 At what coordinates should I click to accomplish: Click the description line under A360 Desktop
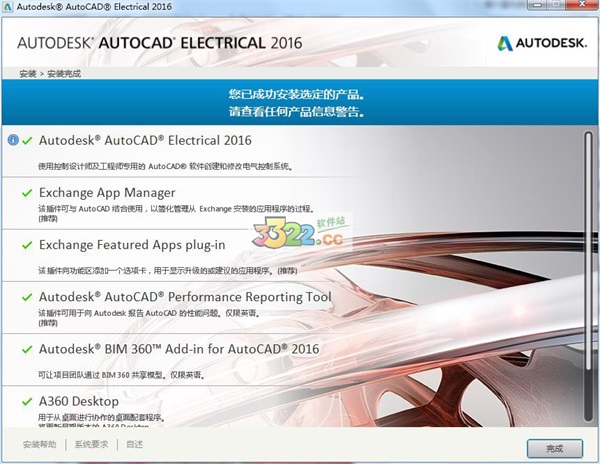tap(101, 417)
